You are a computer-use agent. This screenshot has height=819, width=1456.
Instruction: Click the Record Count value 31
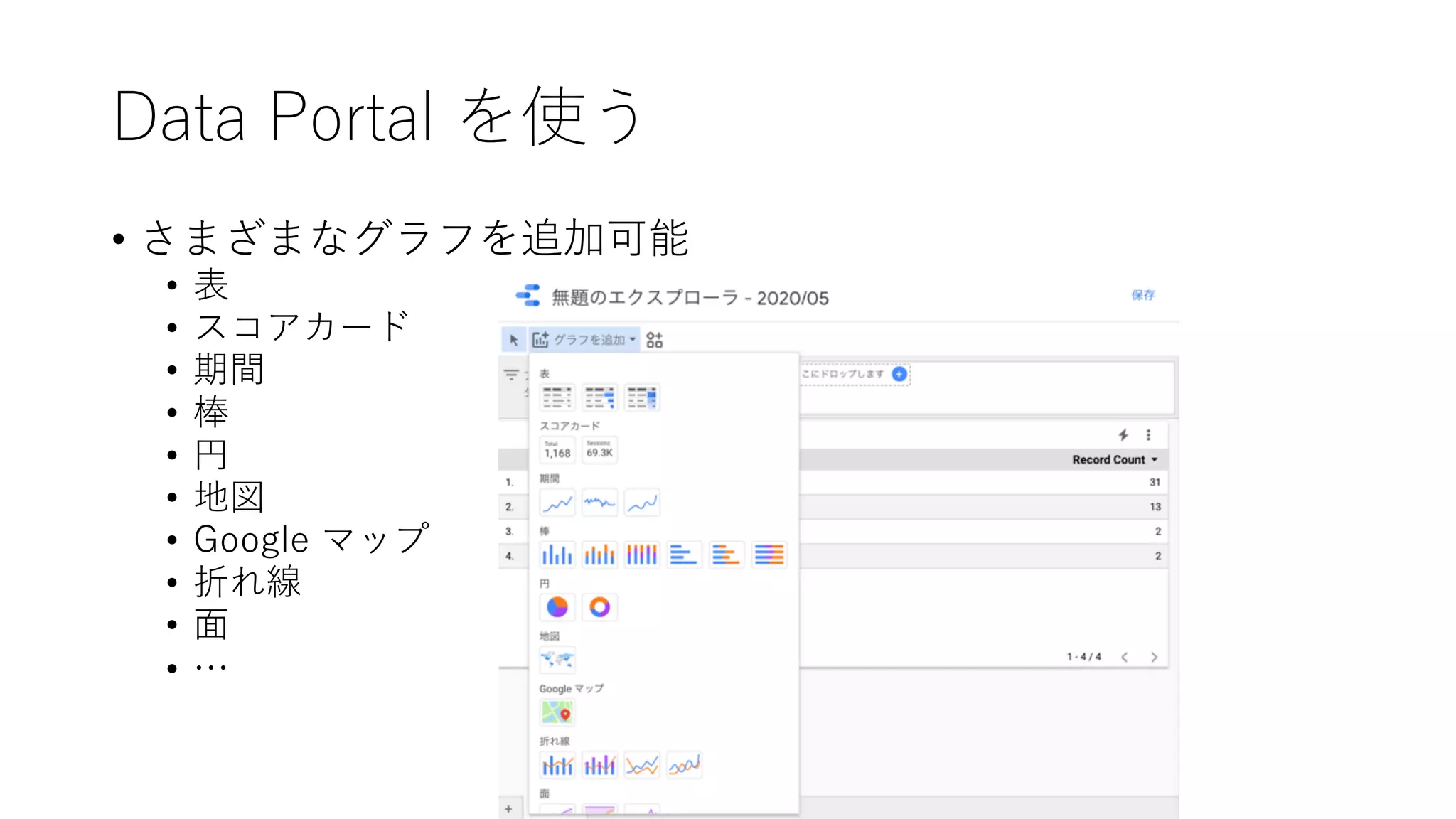1155,482
